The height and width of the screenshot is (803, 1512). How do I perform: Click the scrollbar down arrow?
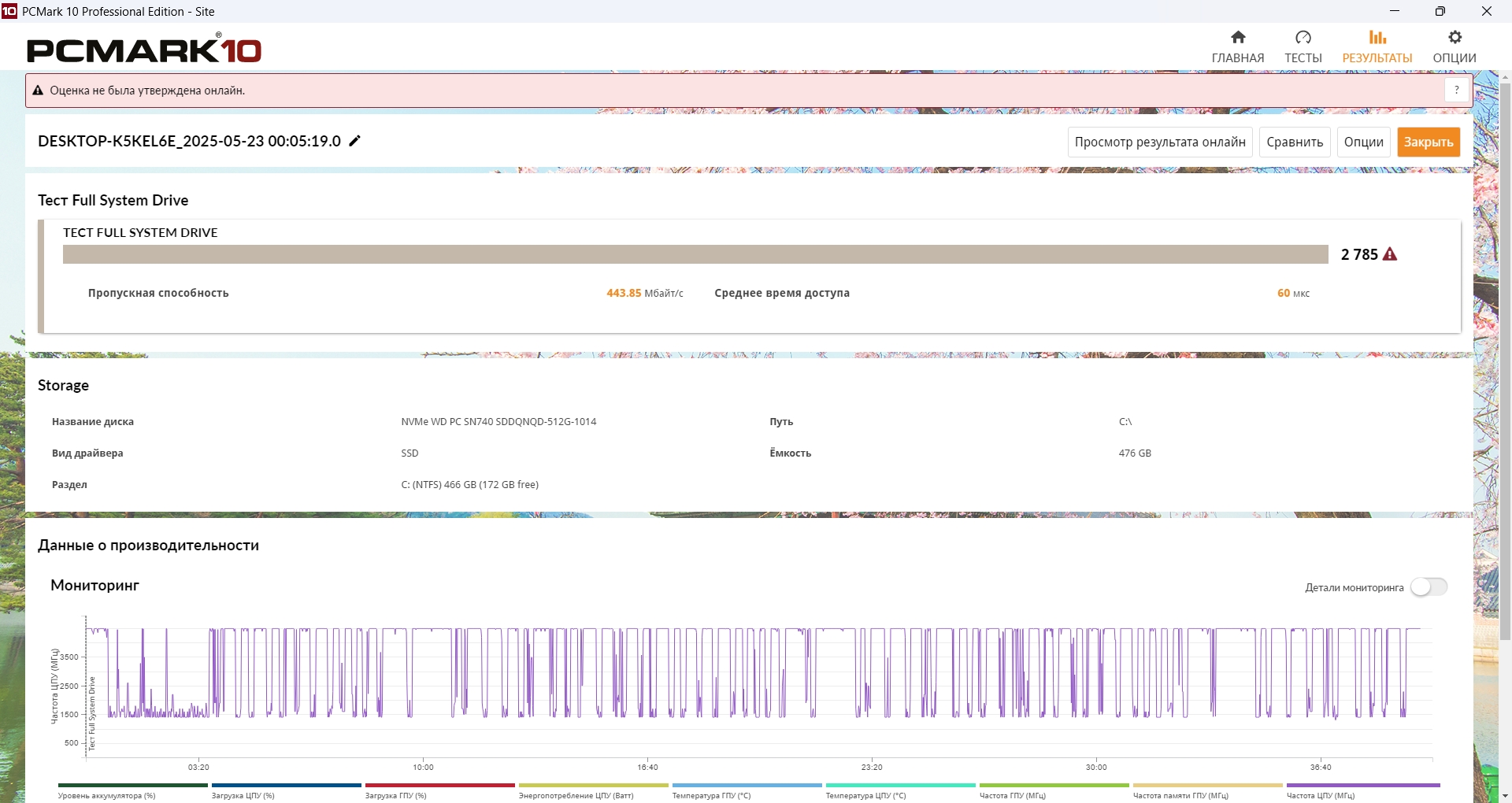coord(1505,795)
